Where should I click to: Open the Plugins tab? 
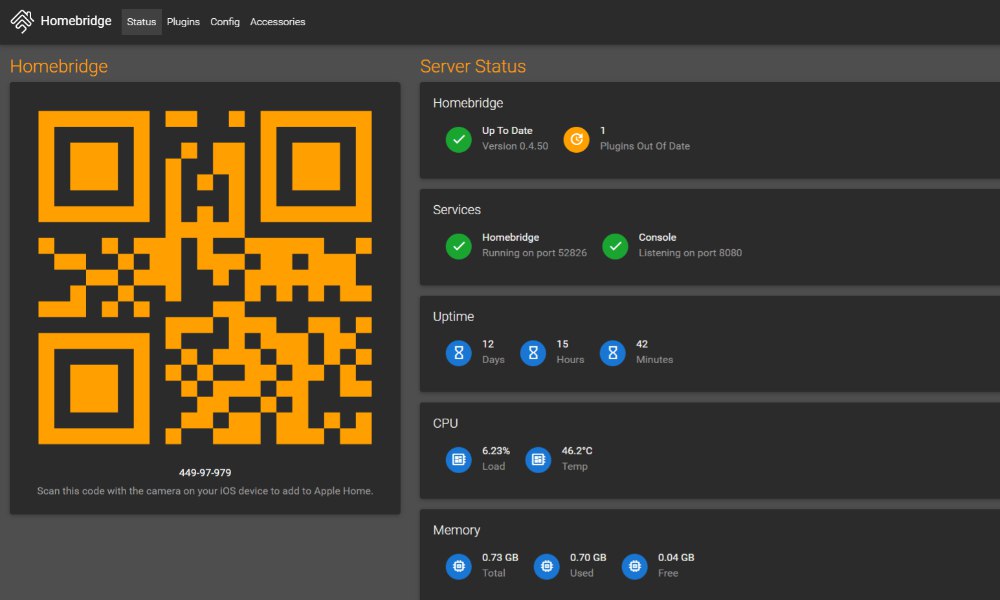point(183,22)
